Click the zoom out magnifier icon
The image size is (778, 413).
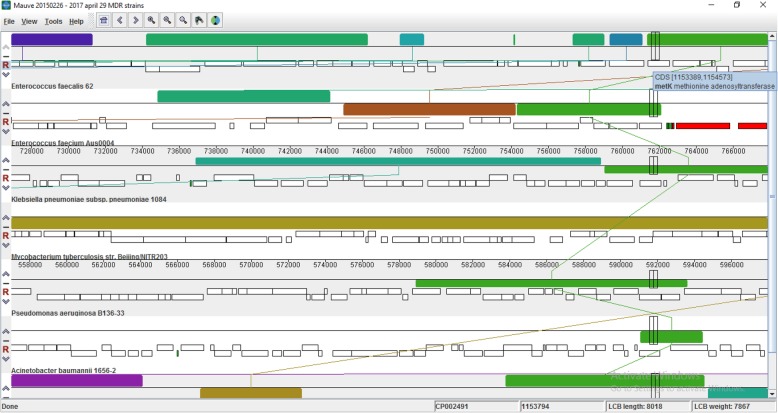(167, 20)
